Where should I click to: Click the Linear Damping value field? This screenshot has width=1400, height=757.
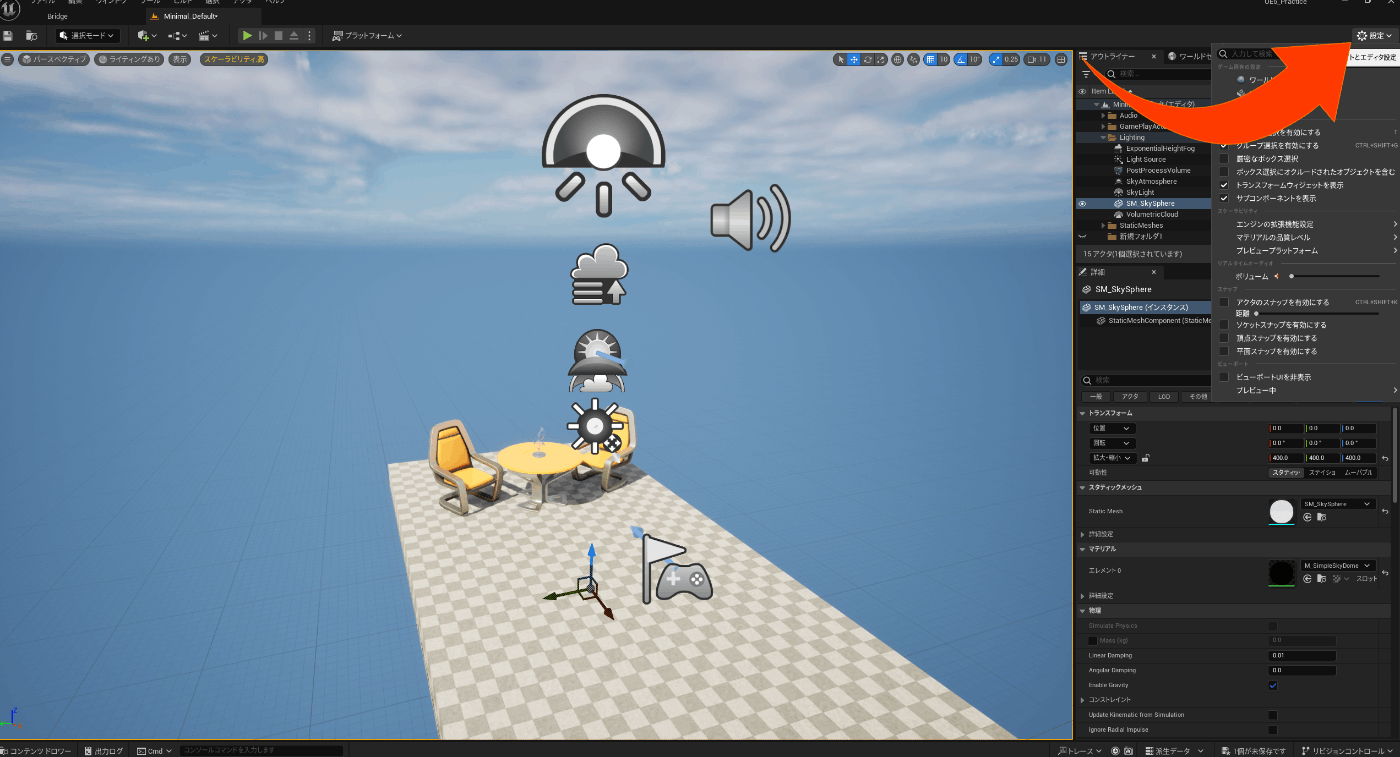[x=1303, y=656]
